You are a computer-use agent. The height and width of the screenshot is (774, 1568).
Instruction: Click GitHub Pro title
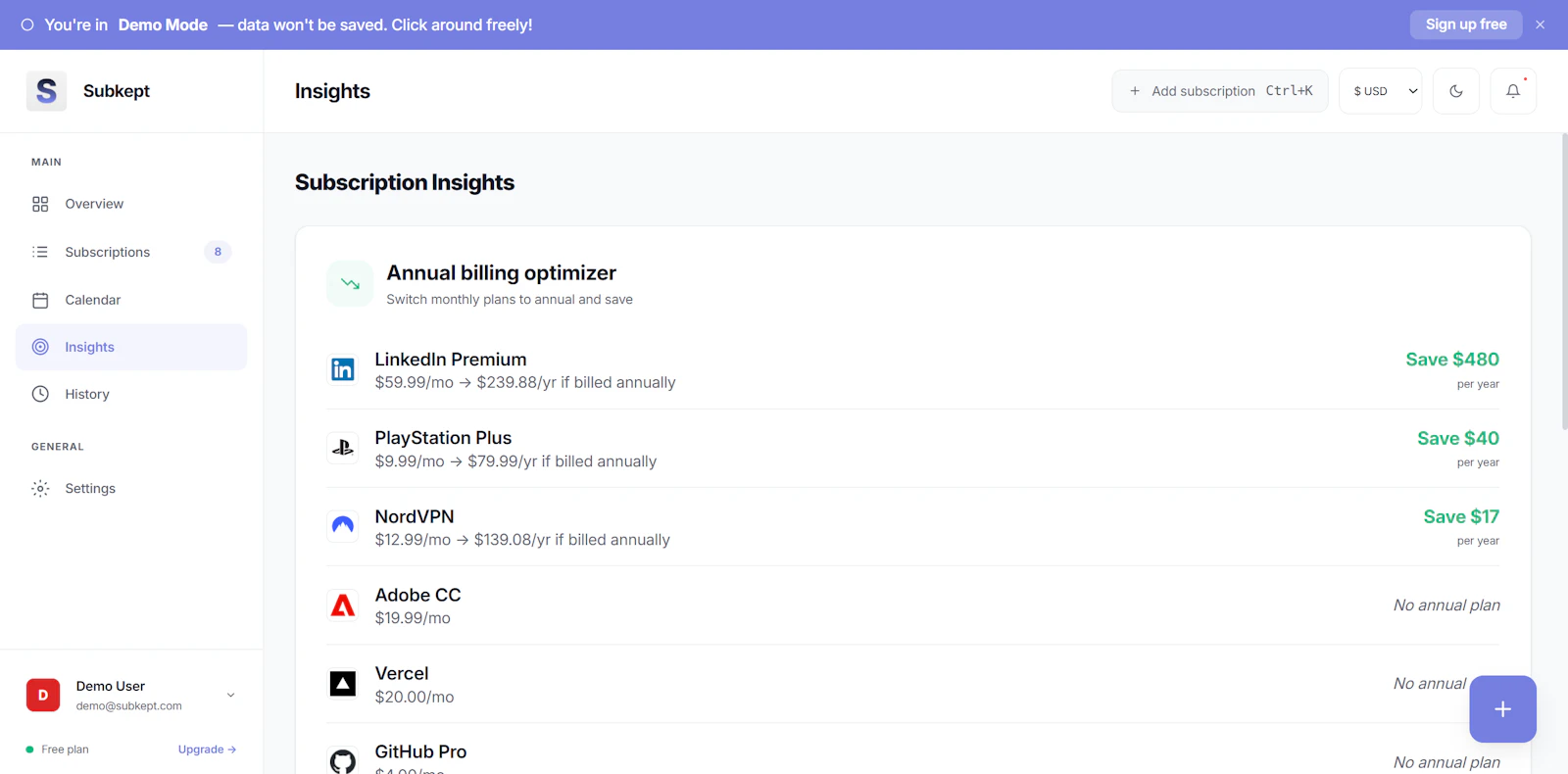(x=420, y=751)
